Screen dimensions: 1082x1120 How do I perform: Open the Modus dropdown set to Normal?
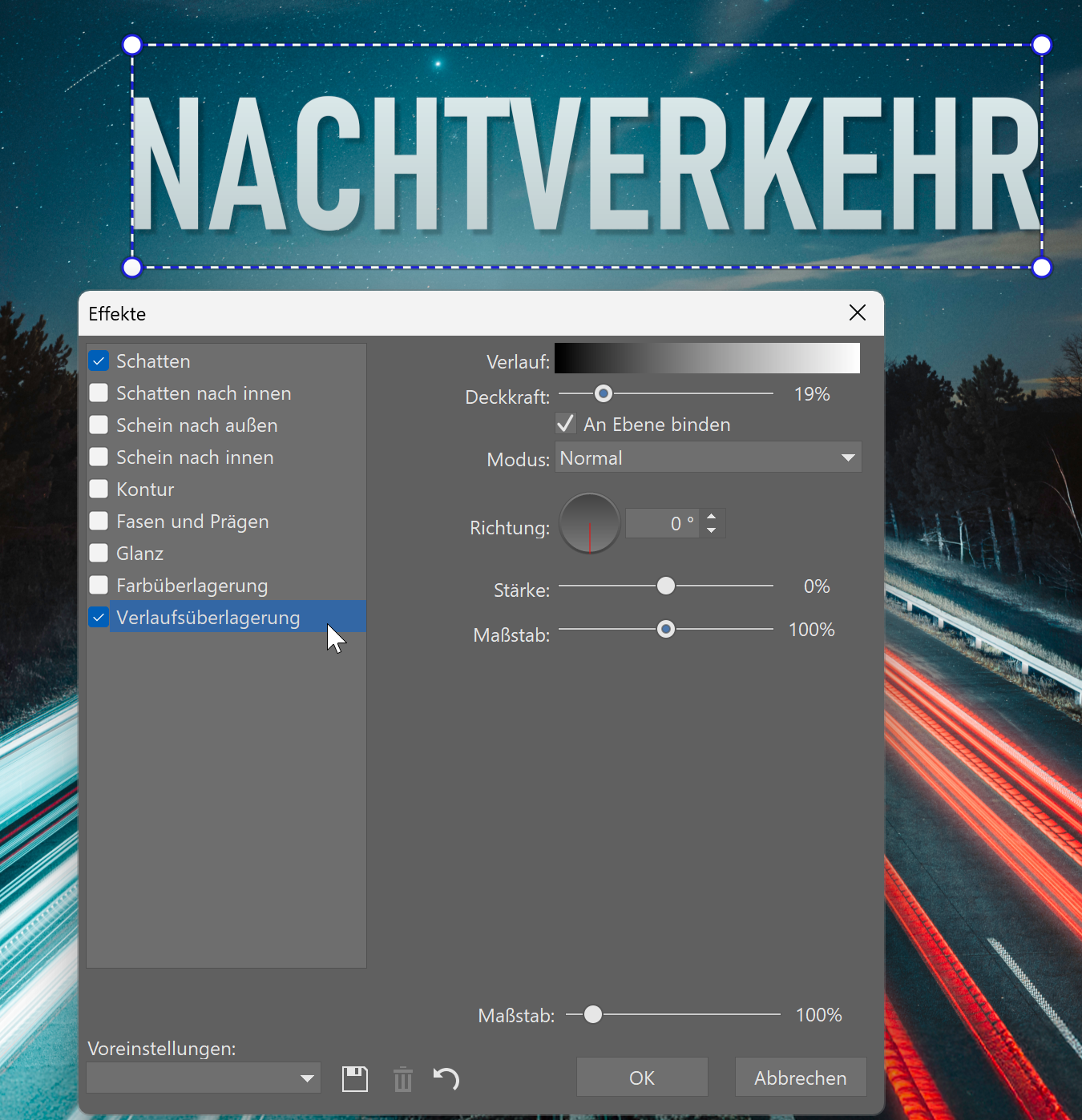click(x=708, y=457)
